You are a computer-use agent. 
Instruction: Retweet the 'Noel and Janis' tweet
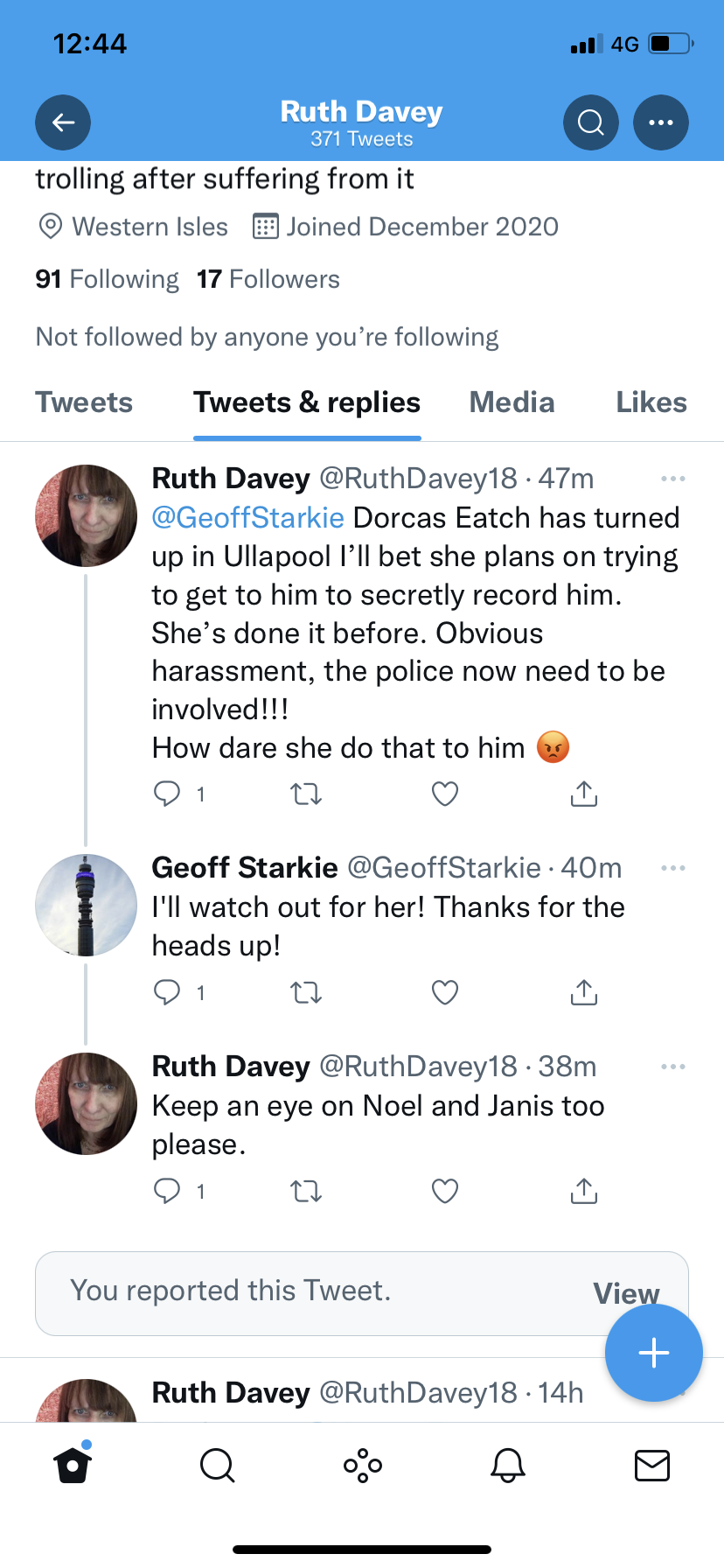tap(306, 1191)
